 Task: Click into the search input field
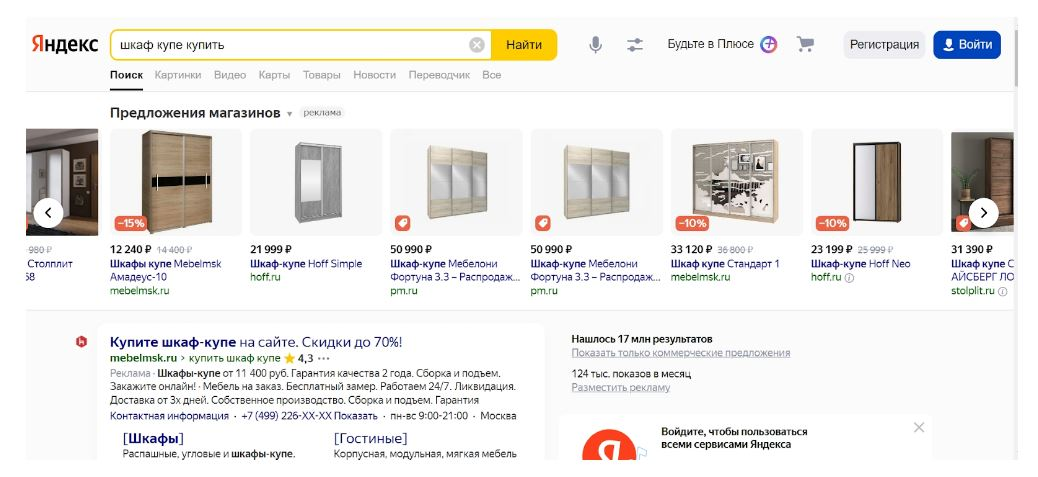[x=290, y=45]
